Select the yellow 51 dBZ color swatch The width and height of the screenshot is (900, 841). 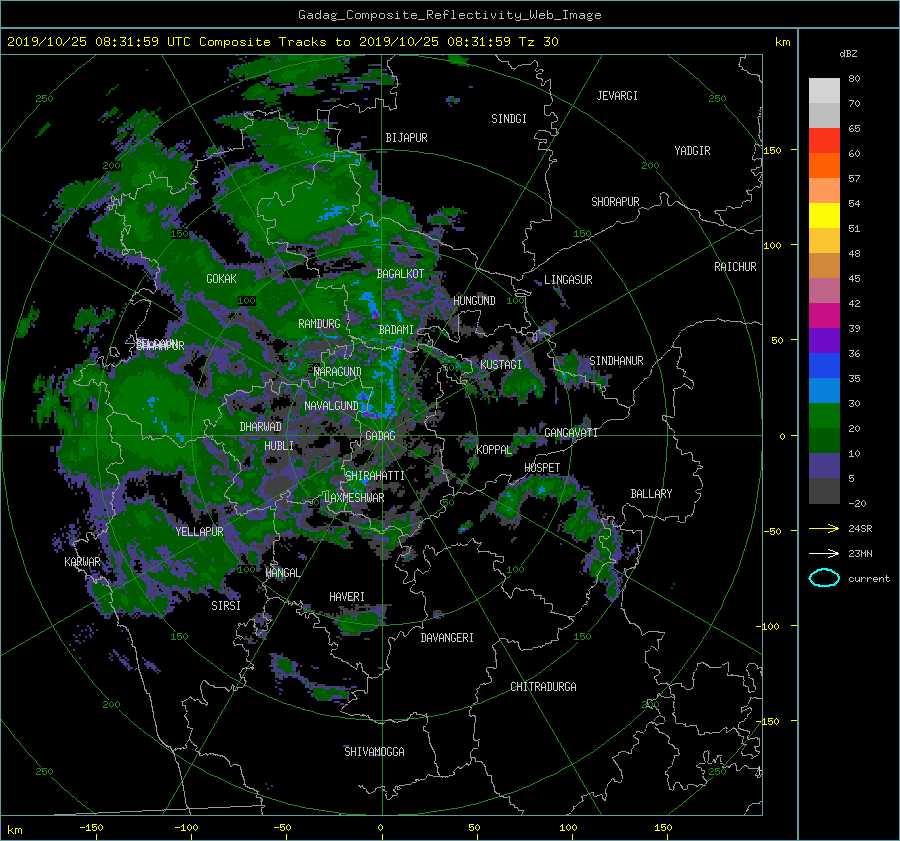pyautogui.click(x=824, y=215)
